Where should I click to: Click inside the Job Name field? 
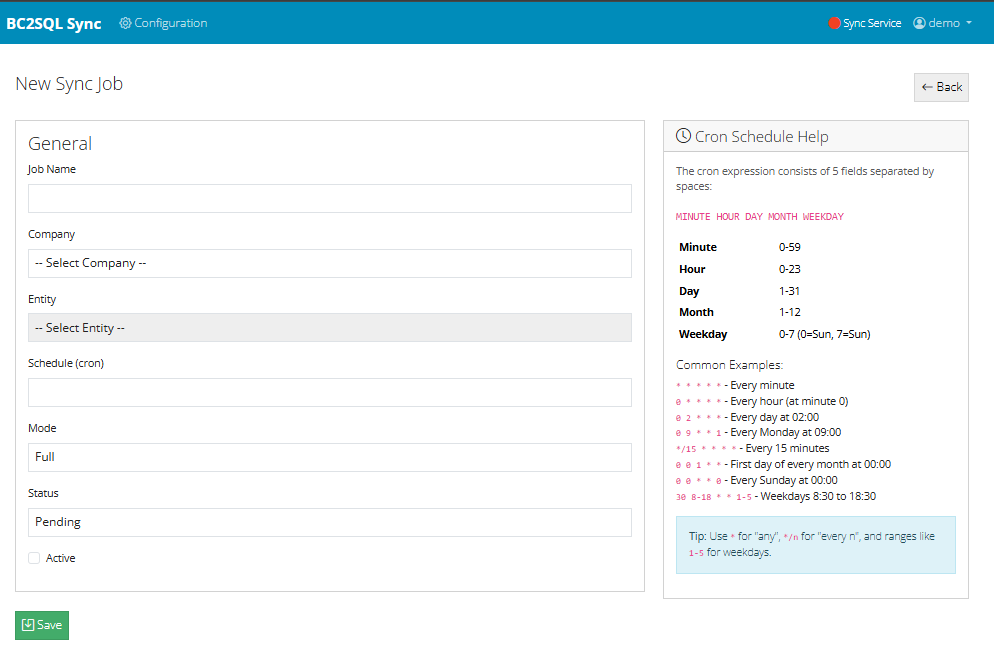click(x=329, y=198)
